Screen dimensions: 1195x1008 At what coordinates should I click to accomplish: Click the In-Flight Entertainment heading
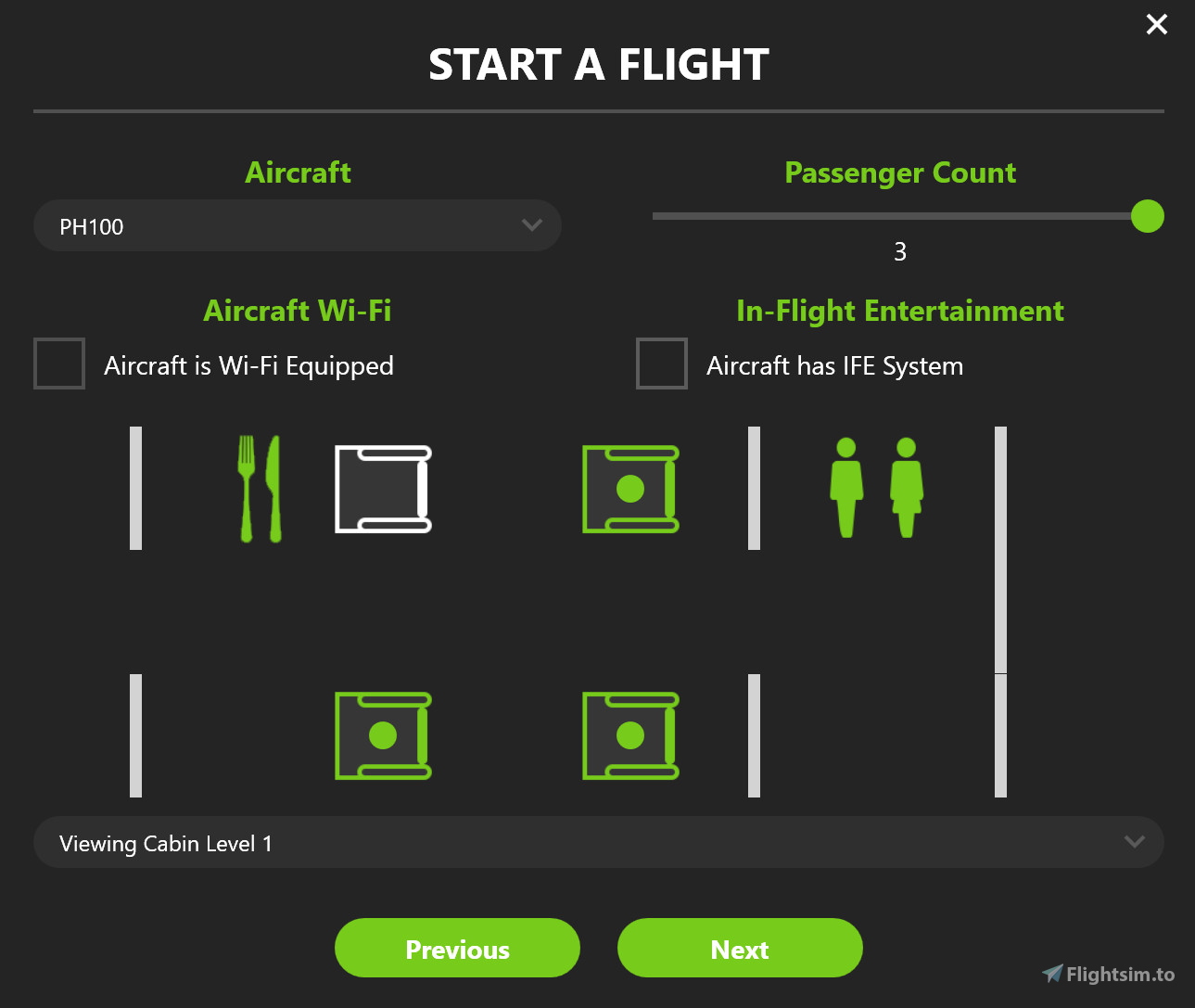click(899, 311)
